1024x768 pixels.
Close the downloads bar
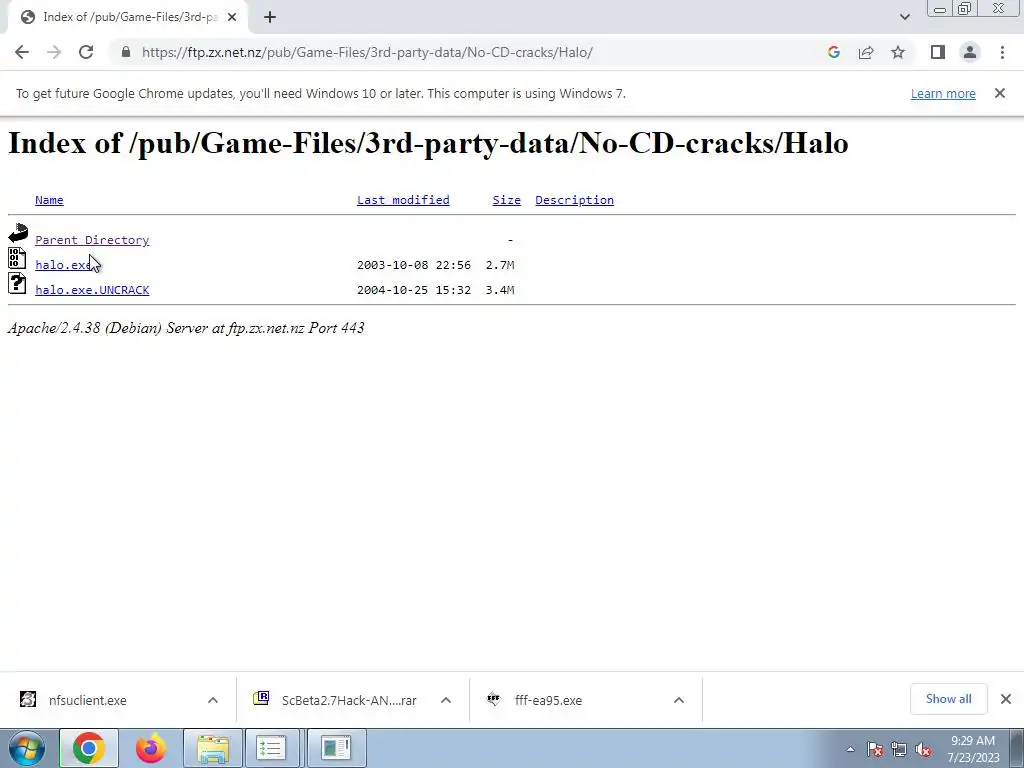click(1006, 699)
